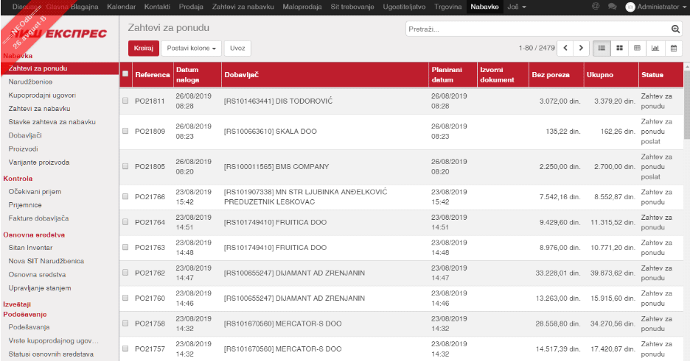Open the Kalendar menu

tap(121, 7)
